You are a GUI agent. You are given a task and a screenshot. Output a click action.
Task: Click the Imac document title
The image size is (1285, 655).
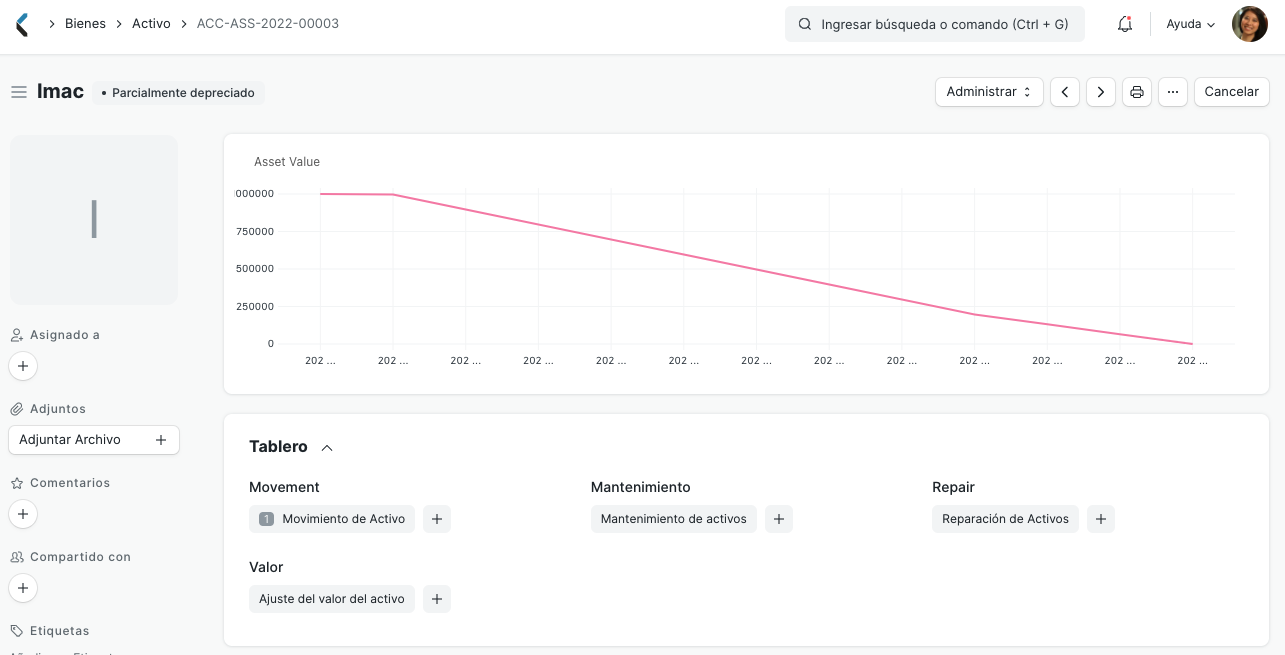(61, 92)
